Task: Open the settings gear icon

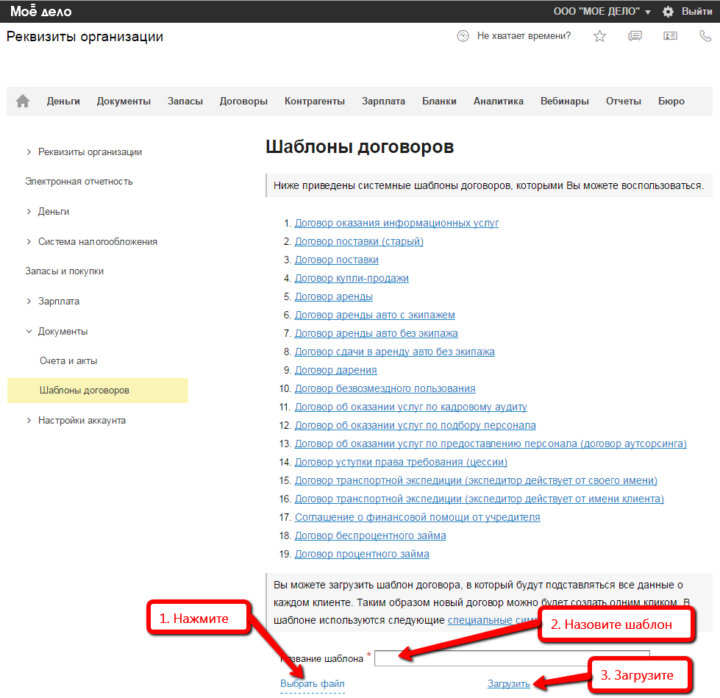Action: [668, 11]
